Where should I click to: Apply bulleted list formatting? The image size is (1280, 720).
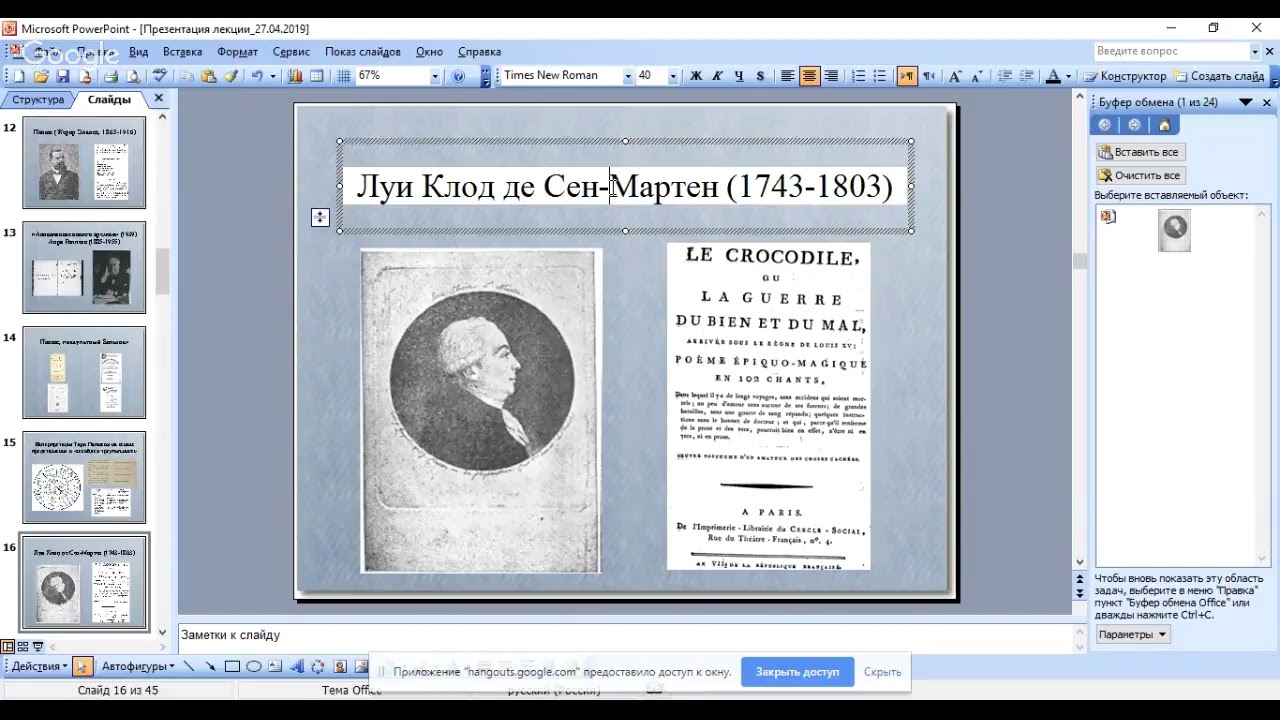point(880,76)
